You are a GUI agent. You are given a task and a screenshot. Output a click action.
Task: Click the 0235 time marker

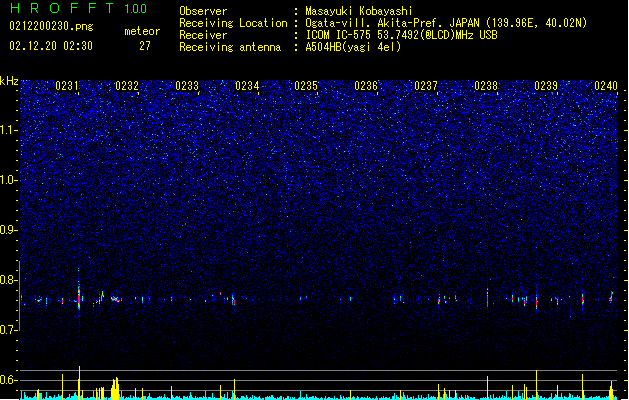pos(306,86)
